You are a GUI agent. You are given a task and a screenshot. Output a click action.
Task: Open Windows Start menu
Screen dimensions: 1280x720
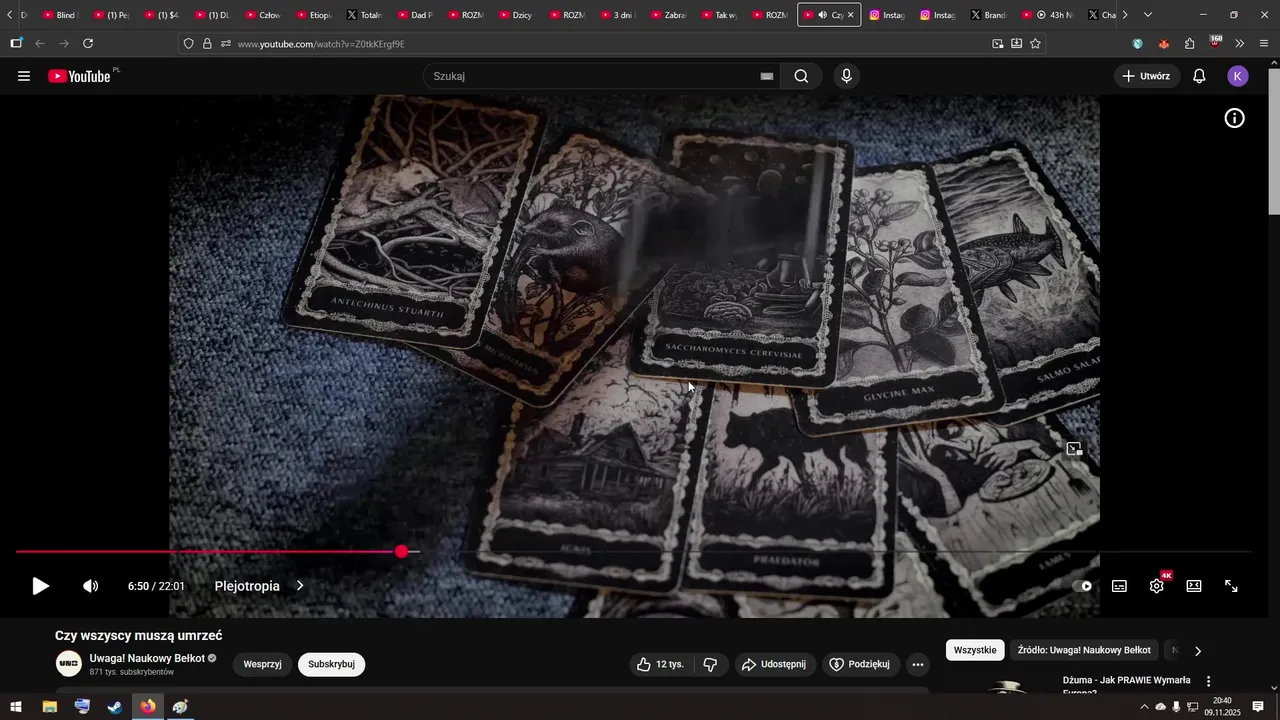coord(16,707)
